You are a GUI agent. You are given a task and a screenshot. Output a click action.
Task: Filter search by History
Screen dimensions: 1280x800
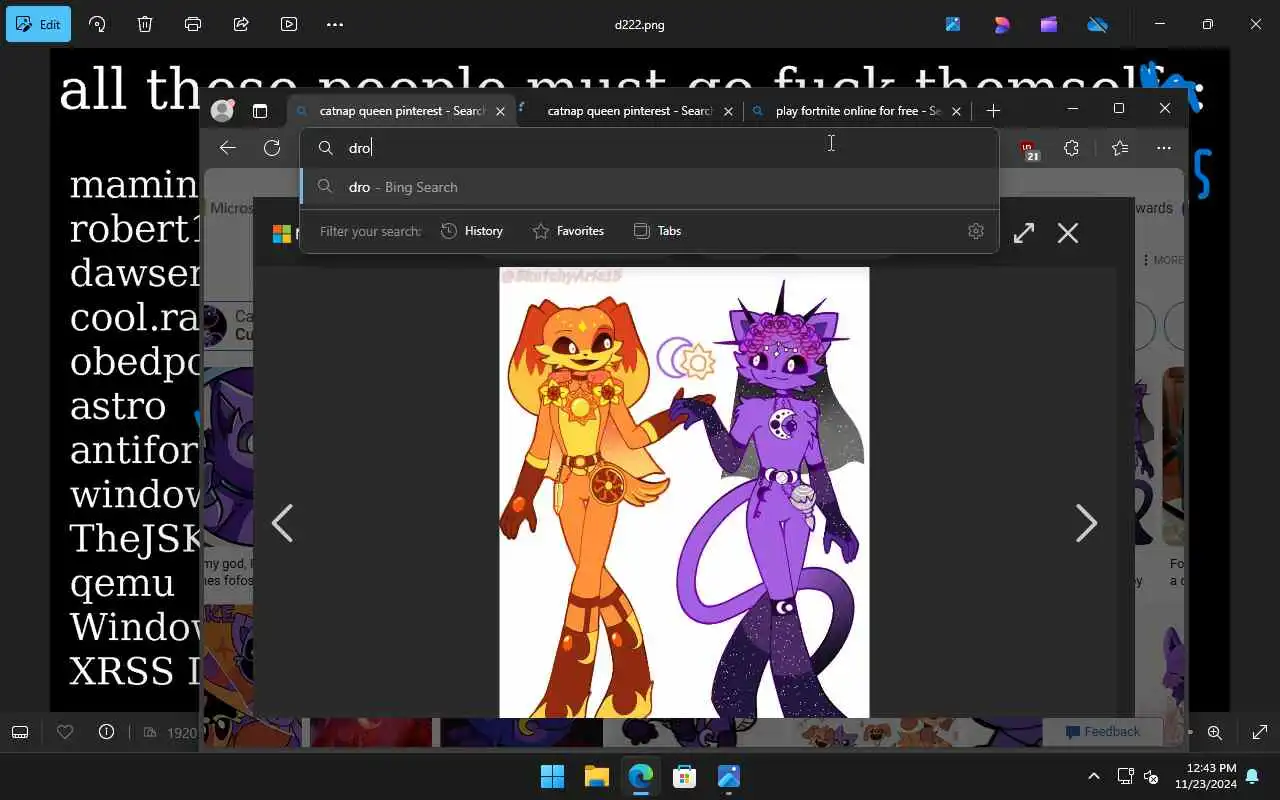tap(472, 231)
